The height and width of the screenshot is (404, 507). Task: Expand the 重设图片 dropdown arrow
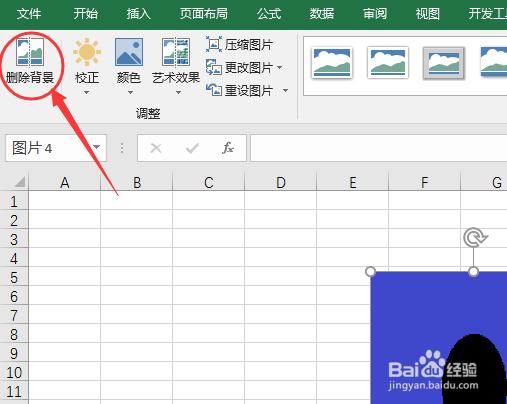[x=285, y=90]
